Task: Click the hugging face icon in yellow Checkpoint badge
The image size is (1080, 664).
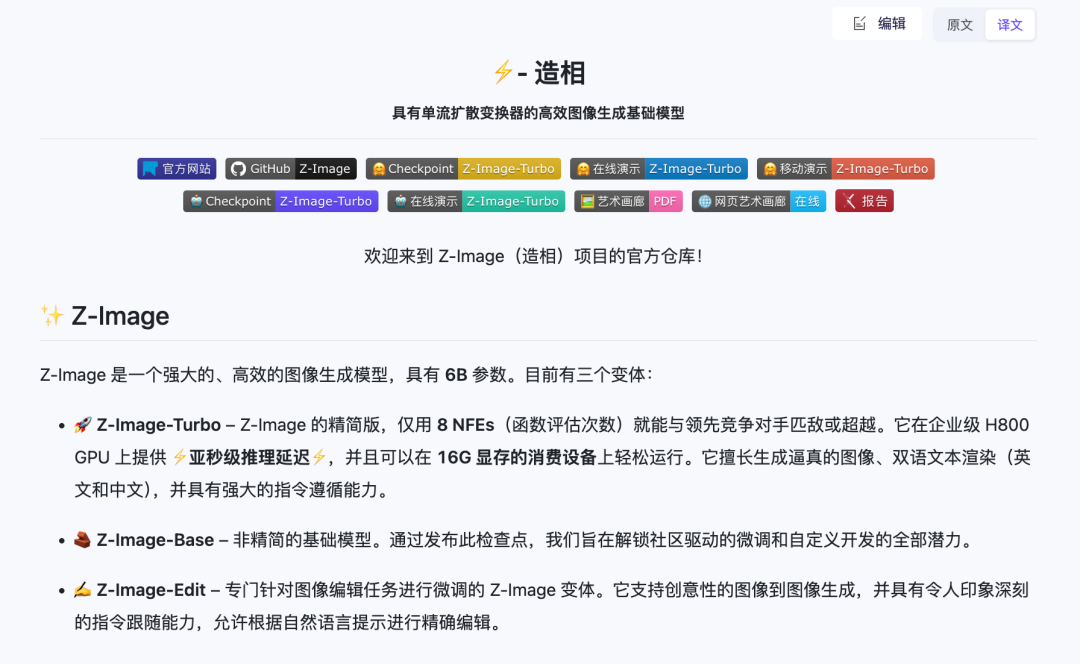Action: pos(378,169)
